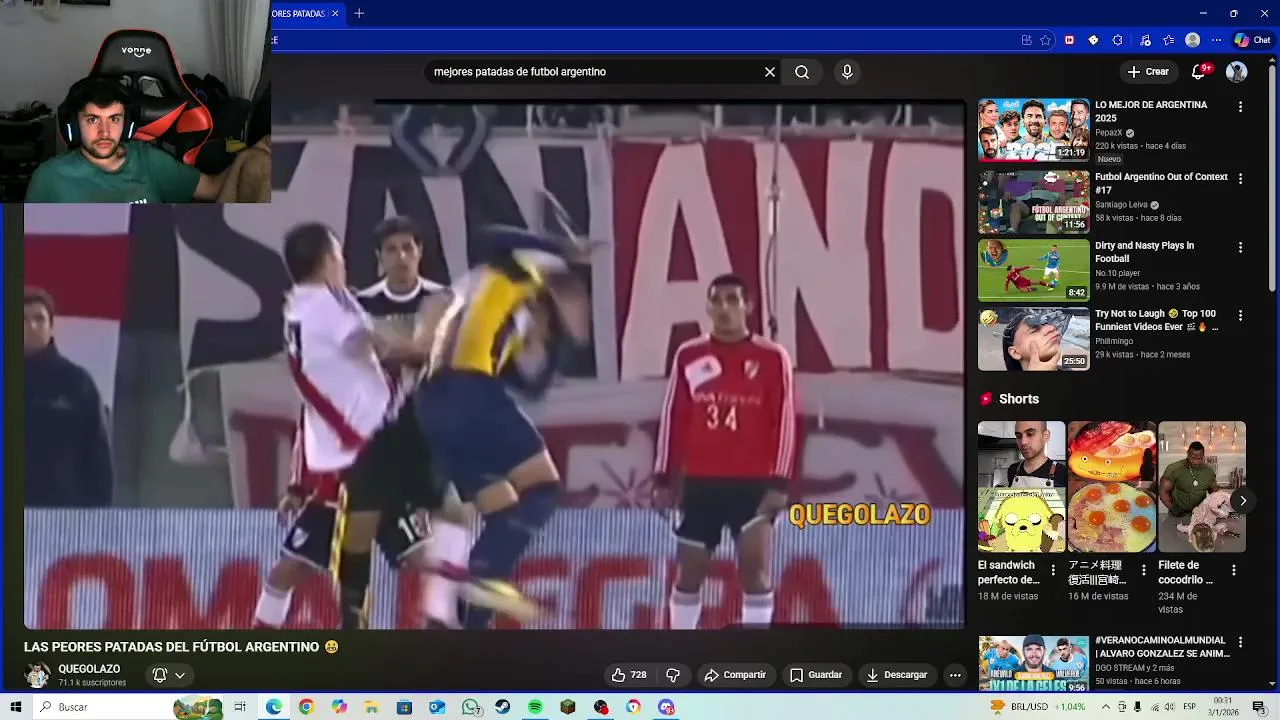This screenshot has width=1280, height=720.
Task: Click the Descargar download button
Action: click(x=897, y=675)
